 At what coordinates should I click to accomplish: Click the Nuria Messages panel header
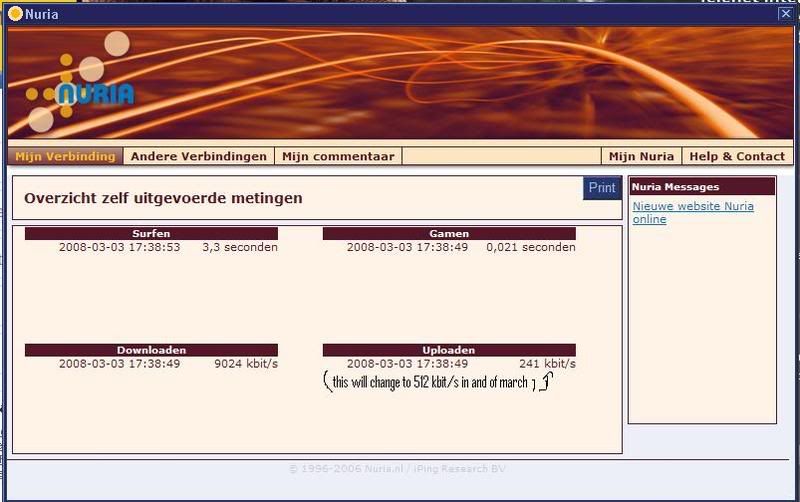point(701,186)
